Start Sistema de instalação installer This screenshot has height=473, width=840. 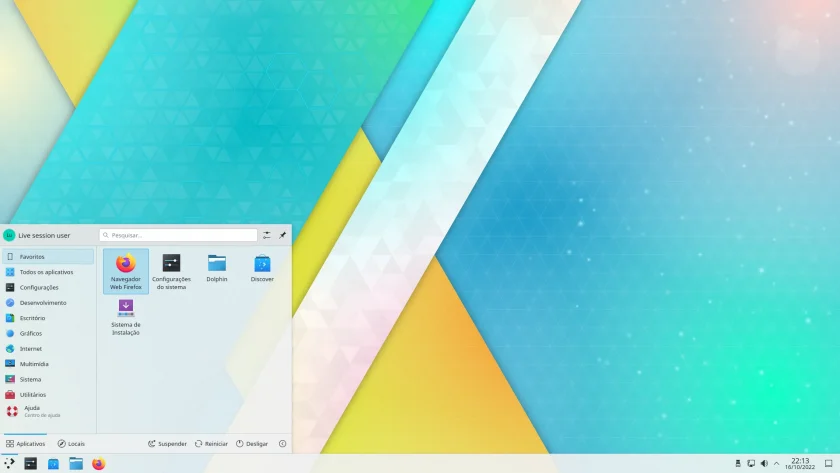pyautogui.click(x=126, y=317)
